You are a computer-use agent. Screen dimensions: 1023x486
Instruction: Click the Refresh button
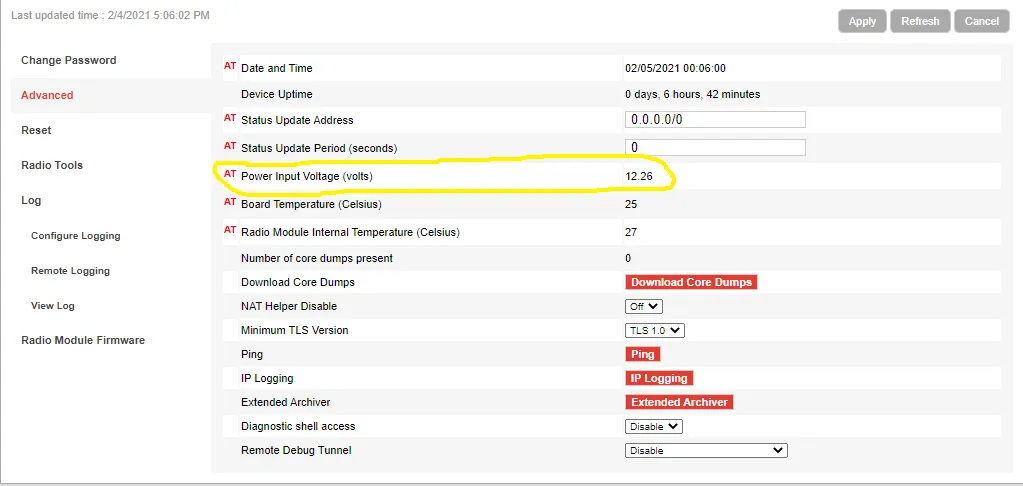click(x=920, y=21)
